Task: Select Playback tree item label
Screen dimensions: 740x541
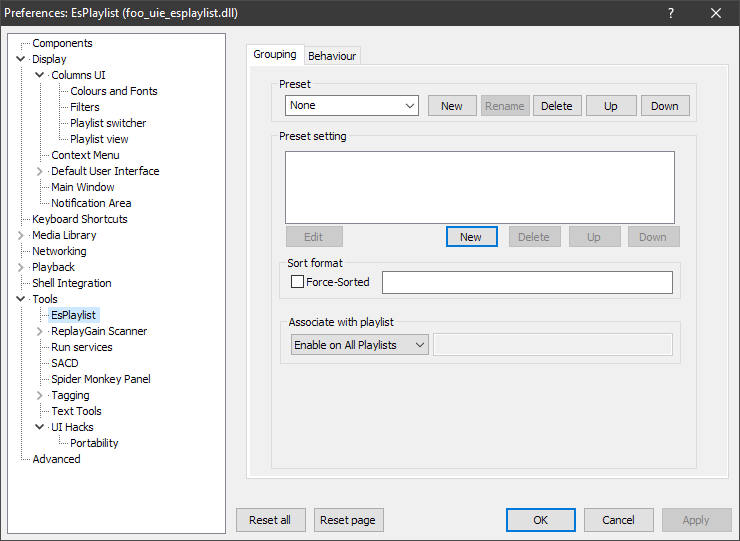Action: tap(53, 267)
